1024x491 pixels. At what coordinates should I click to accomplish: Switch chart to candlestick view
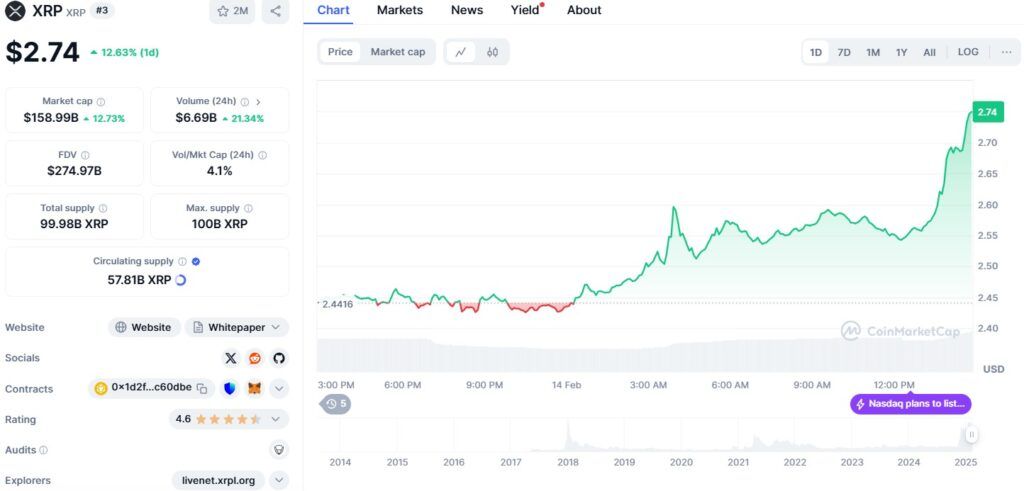click(x=492, y=52)
